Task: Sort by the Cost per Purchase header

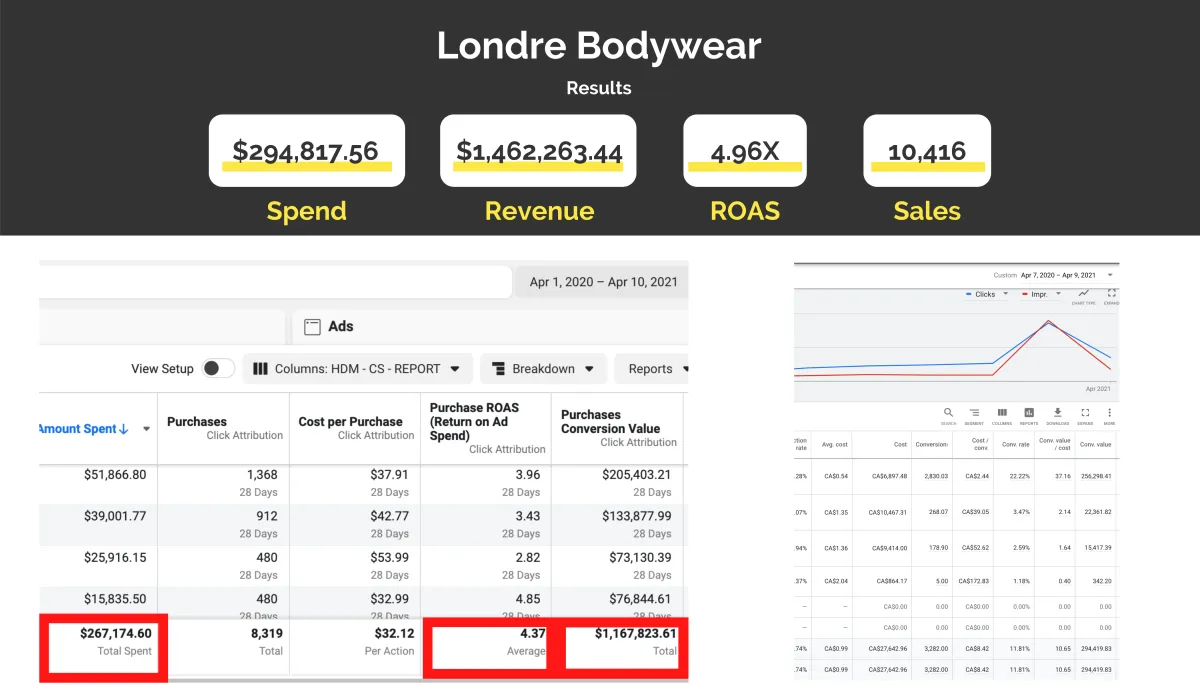Action: point(355,428)
